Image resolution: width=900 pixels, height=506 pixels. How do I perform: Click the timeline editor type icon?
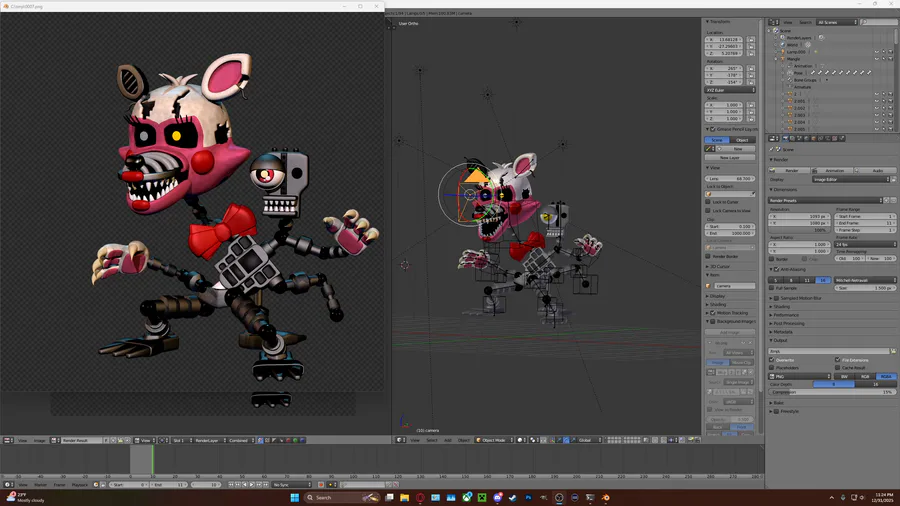(x=8, y=485)
